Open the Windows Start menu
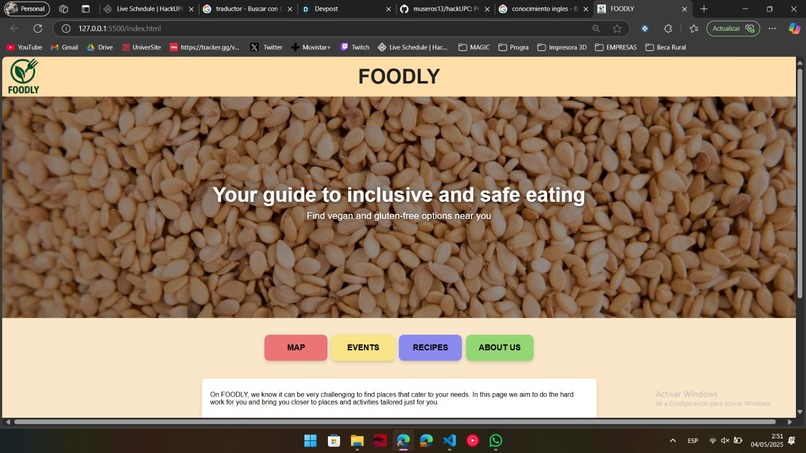The height and width of the screenshot is (453, 806). coord(310,441)
